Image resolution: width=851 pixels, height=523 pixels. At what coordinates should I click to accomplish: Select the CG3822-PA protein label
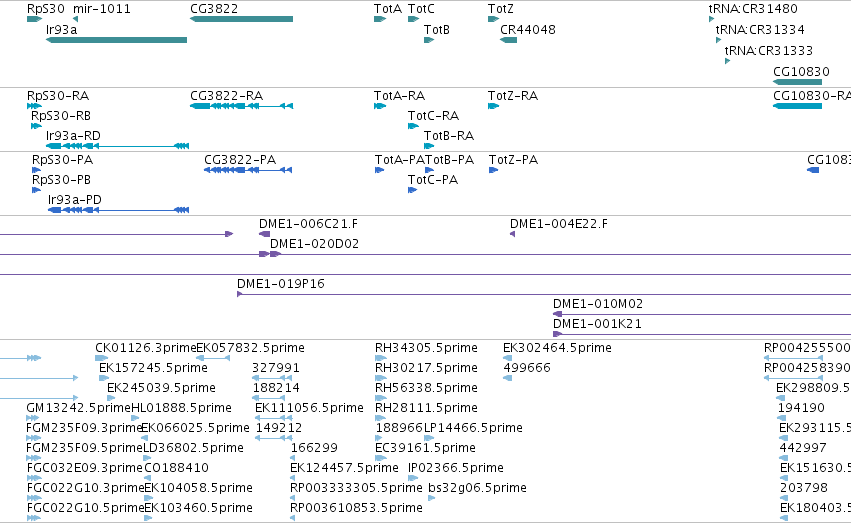click(x=240, y=160)
